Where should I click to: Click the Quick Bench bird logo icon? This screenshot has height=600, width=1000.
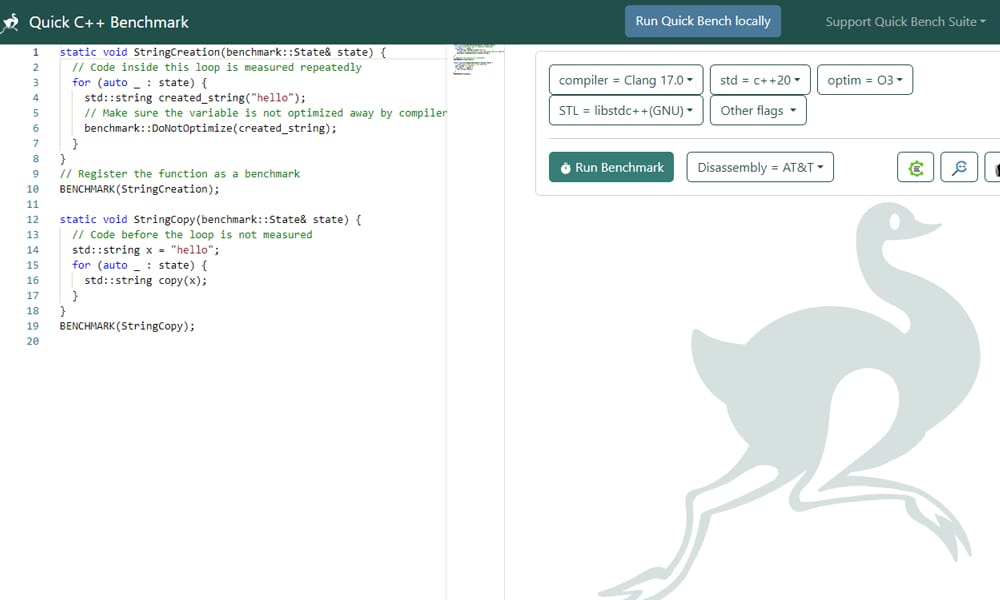point(10,22)
